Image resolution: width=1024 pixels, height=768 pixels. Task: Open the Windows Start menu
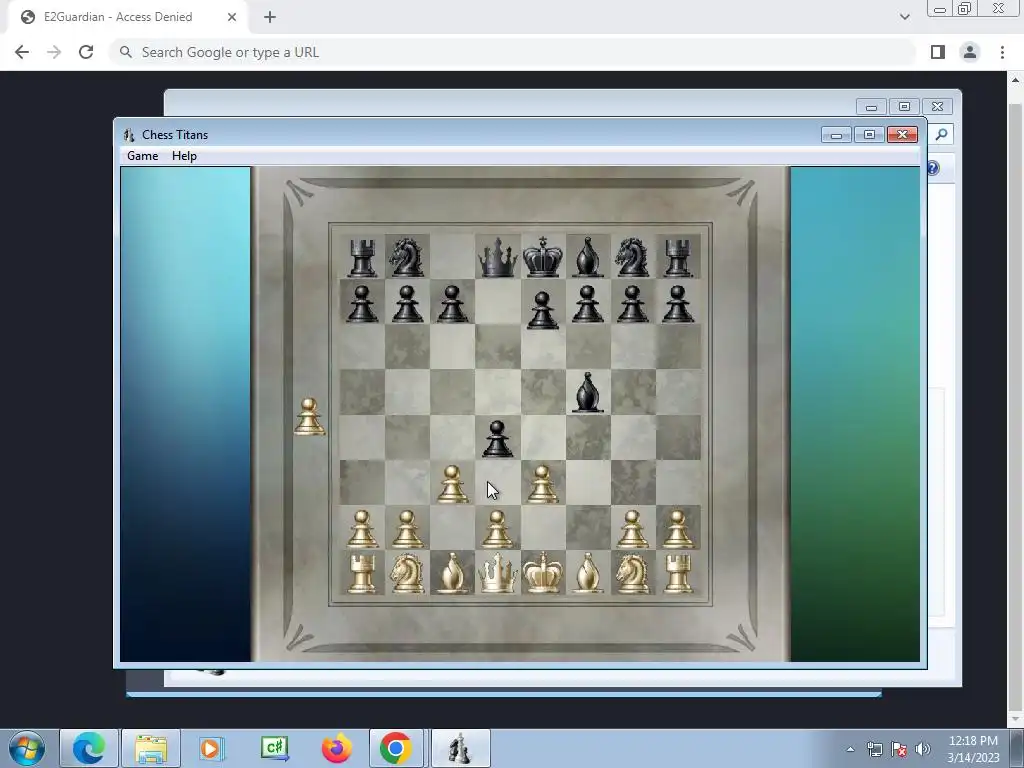click(x=27, y=748)
